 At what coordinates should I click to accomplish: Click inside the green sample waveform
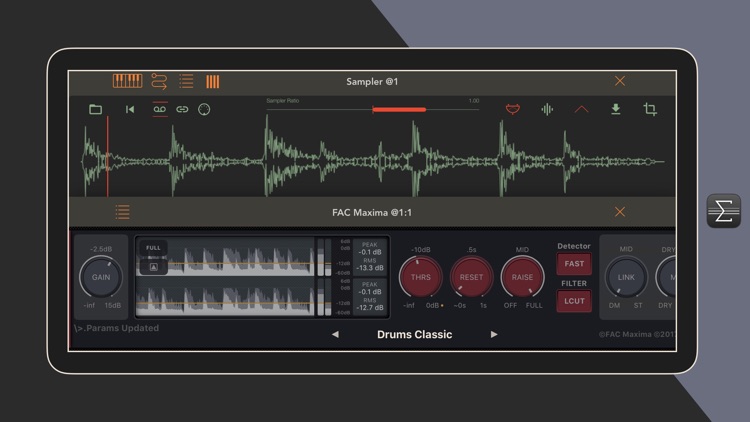pyautogui.click(x=373, y=161)
